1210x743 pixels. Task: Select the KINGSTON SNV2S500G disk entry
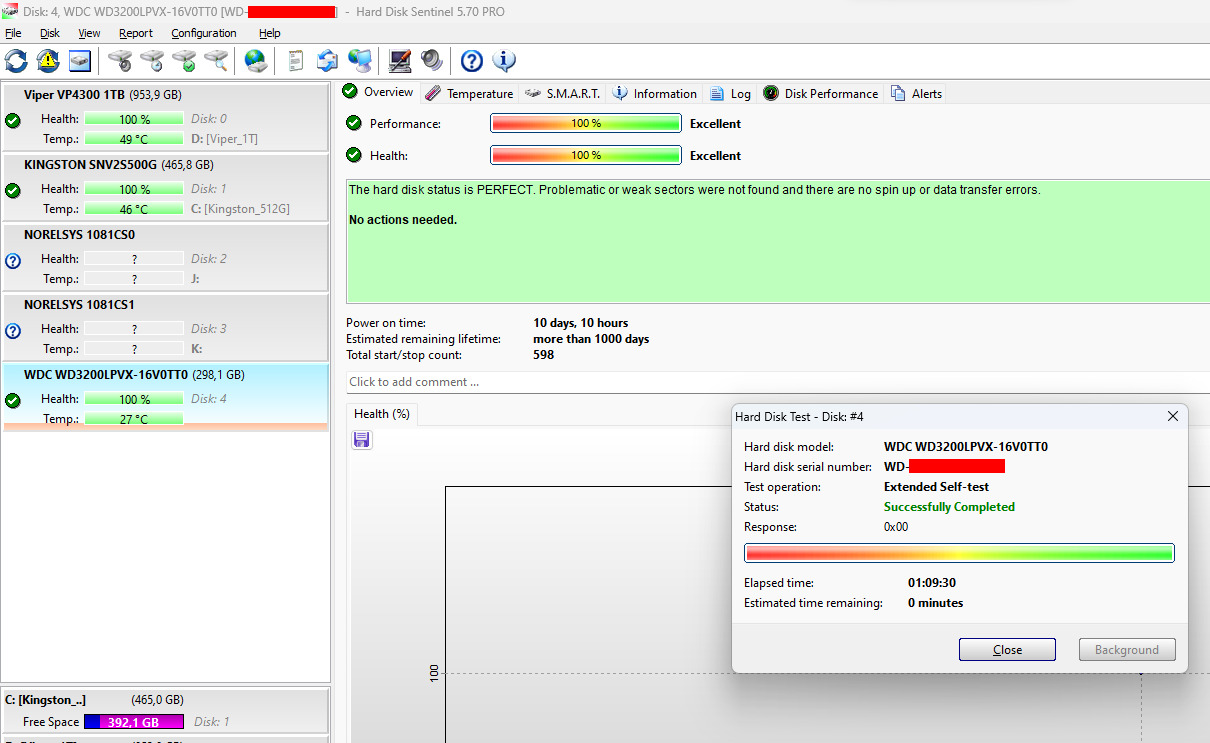point(165,188)
